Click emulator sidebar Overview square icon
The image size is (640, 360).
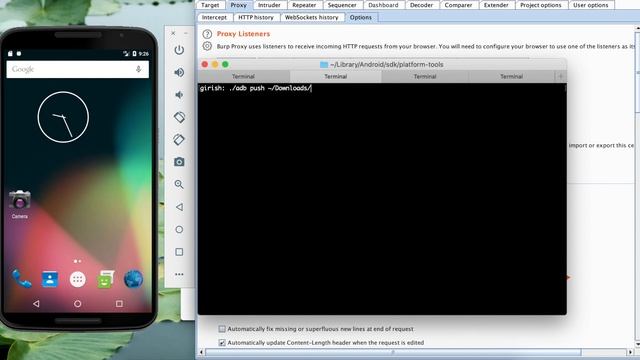(179, 252)
